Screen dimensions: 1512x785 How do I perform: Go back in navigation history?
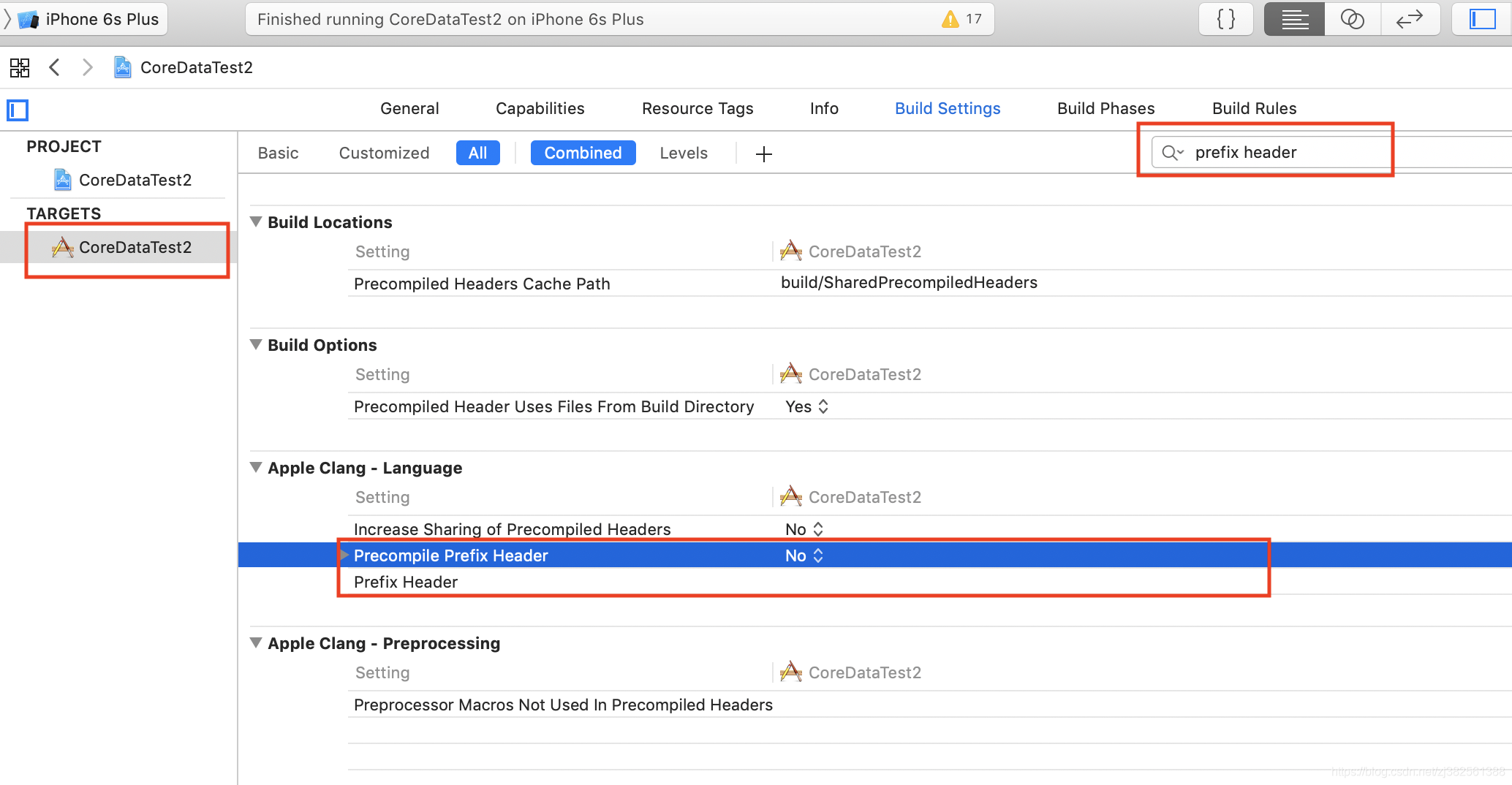[x=54, y=68]
